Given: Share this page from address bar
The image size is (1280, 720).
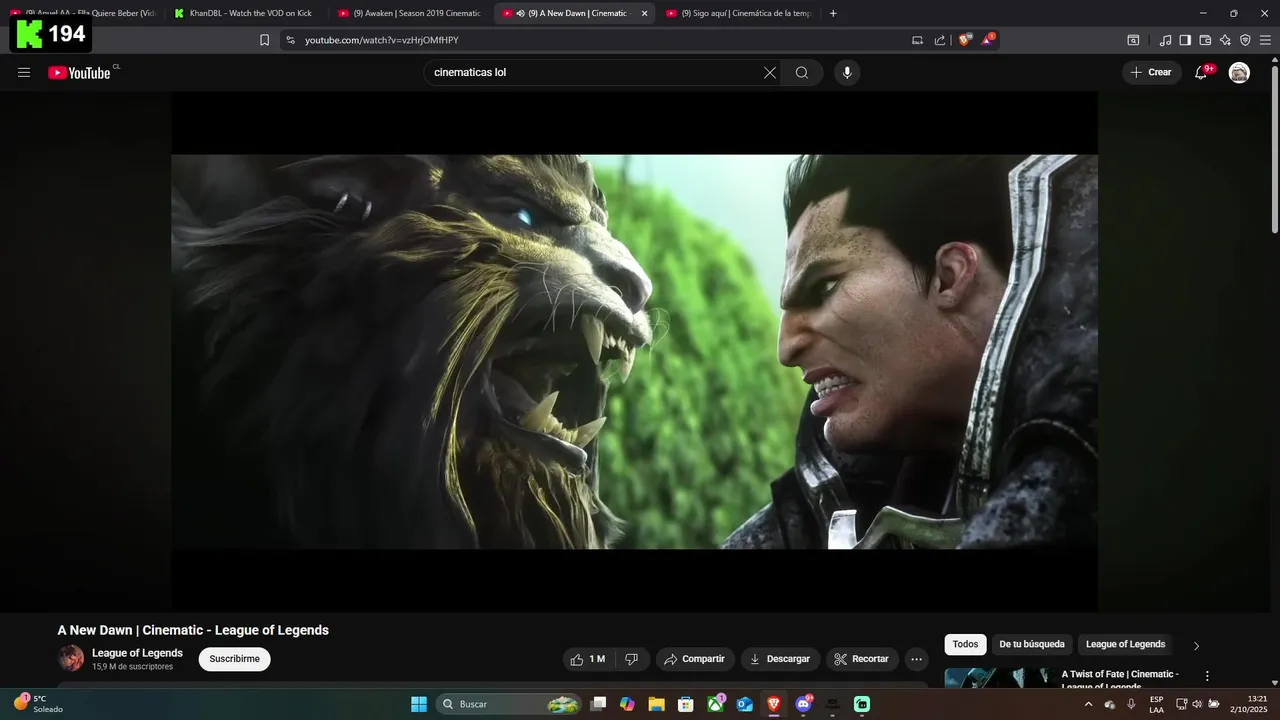Looking at the screenshot, I should pyautogui.click(x=940, y=40).
